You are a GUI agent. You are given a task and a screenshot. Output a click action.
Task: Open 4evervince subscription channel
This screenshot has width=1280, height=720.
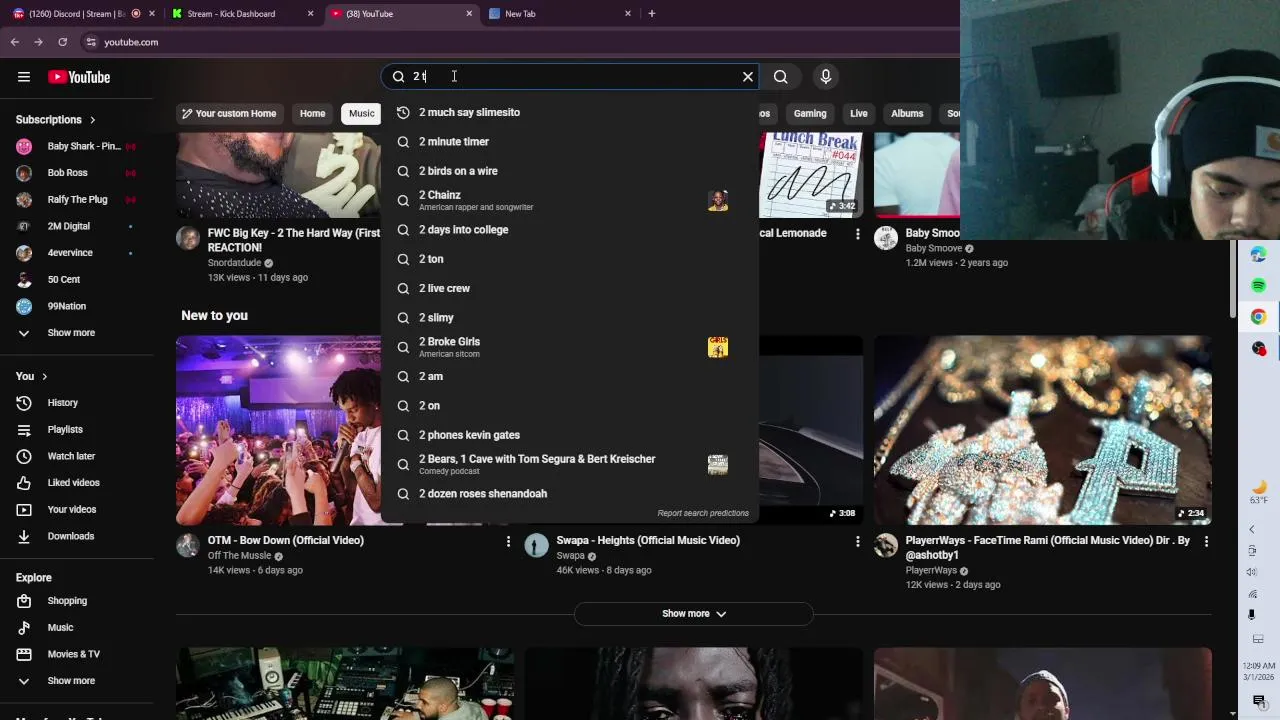(x=76, y=253)
